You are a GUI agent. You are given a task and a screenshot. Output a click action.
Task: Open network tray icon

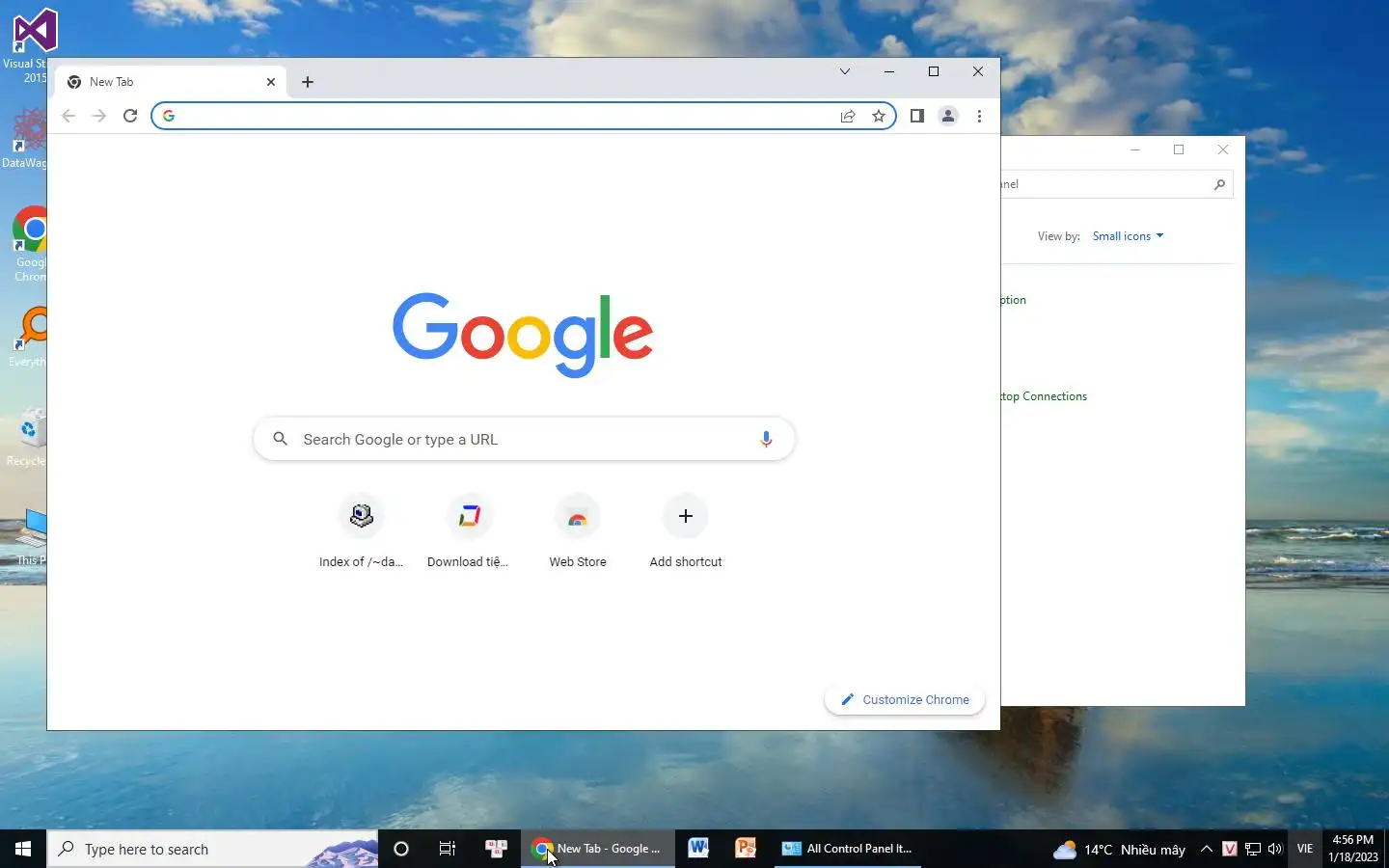tap(1253, 849)
